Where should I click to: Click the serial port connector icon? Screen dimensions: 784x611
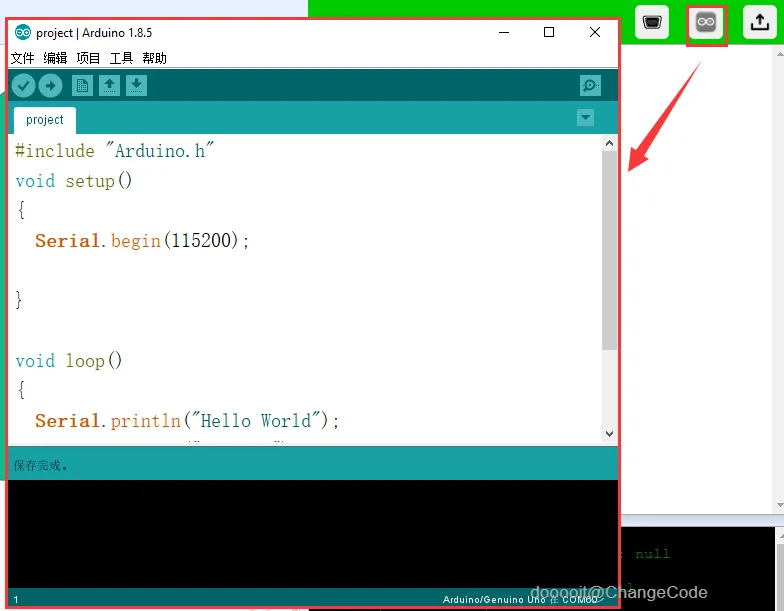[652, 22]
